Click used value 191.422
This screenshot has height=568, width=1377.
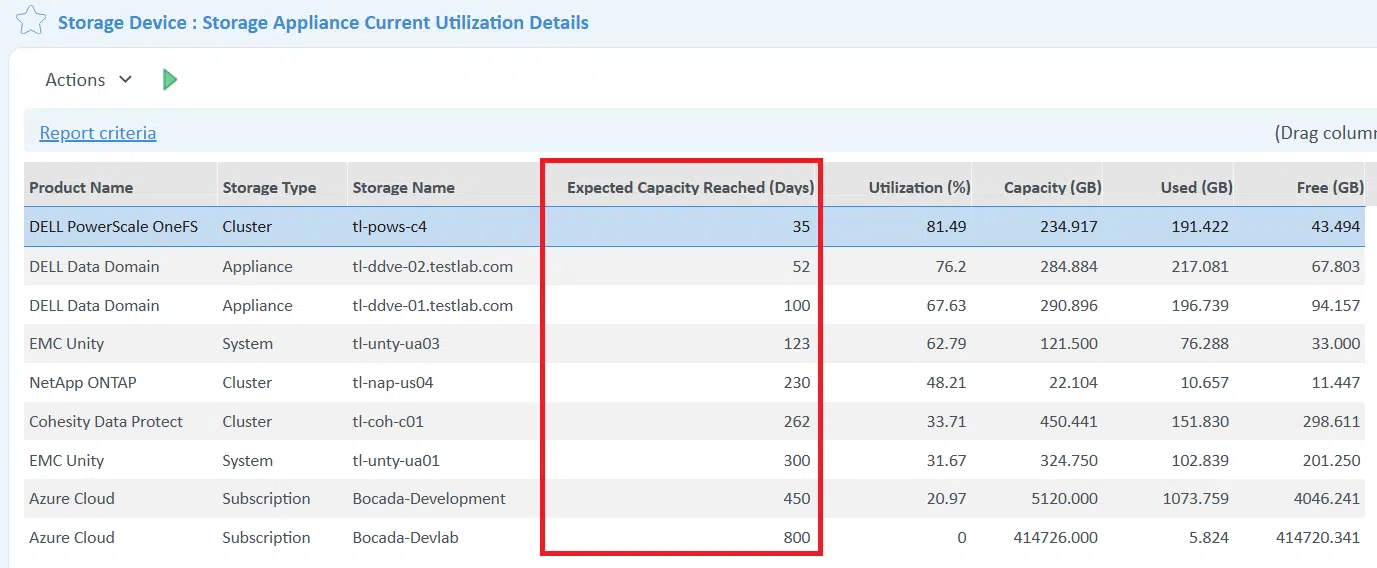pos(1200,227)
